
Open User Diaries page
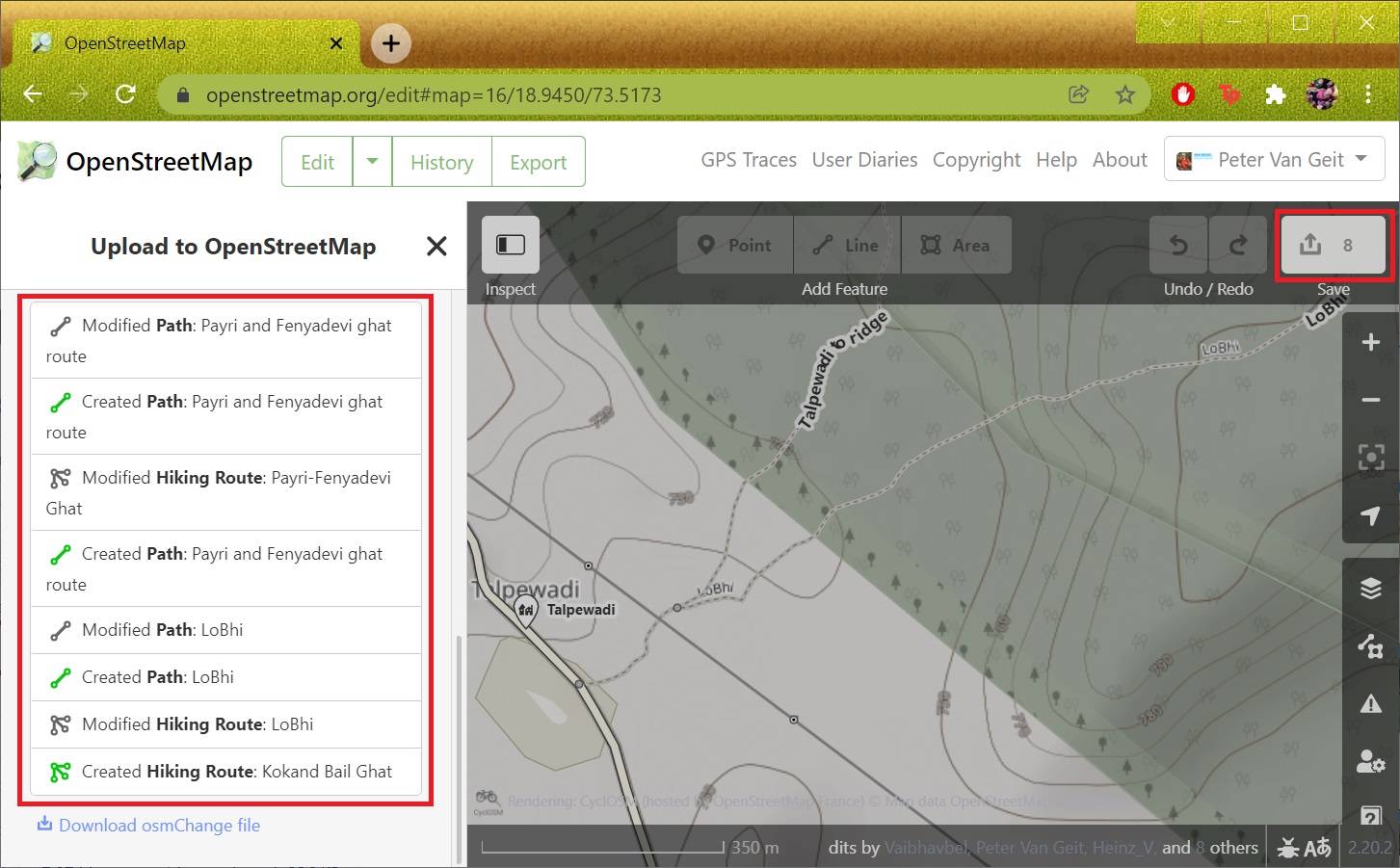point(864,160)
